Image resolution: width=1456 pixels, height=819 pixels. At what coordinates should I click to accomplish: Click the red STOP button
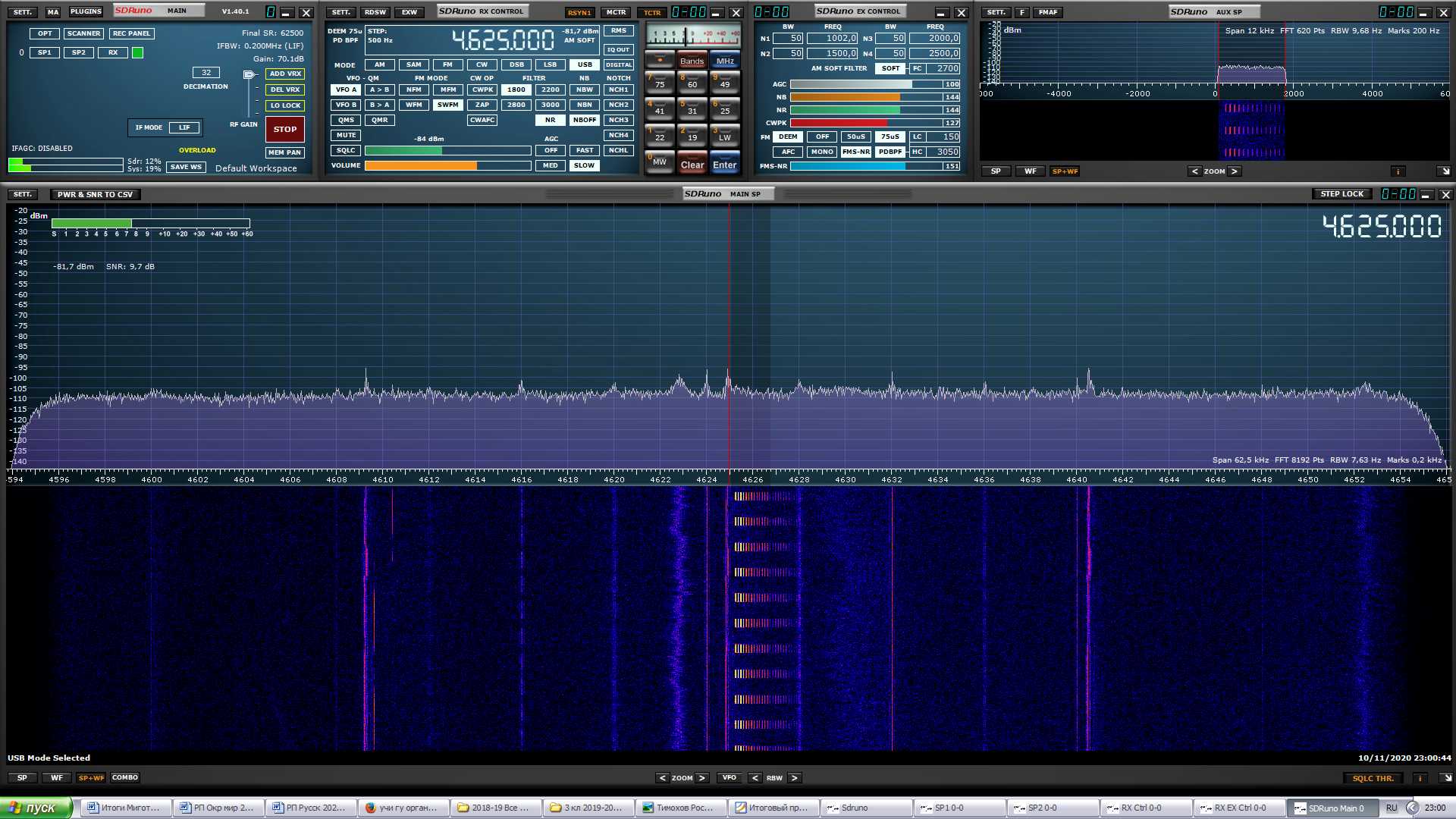click(x=285, y=130)
